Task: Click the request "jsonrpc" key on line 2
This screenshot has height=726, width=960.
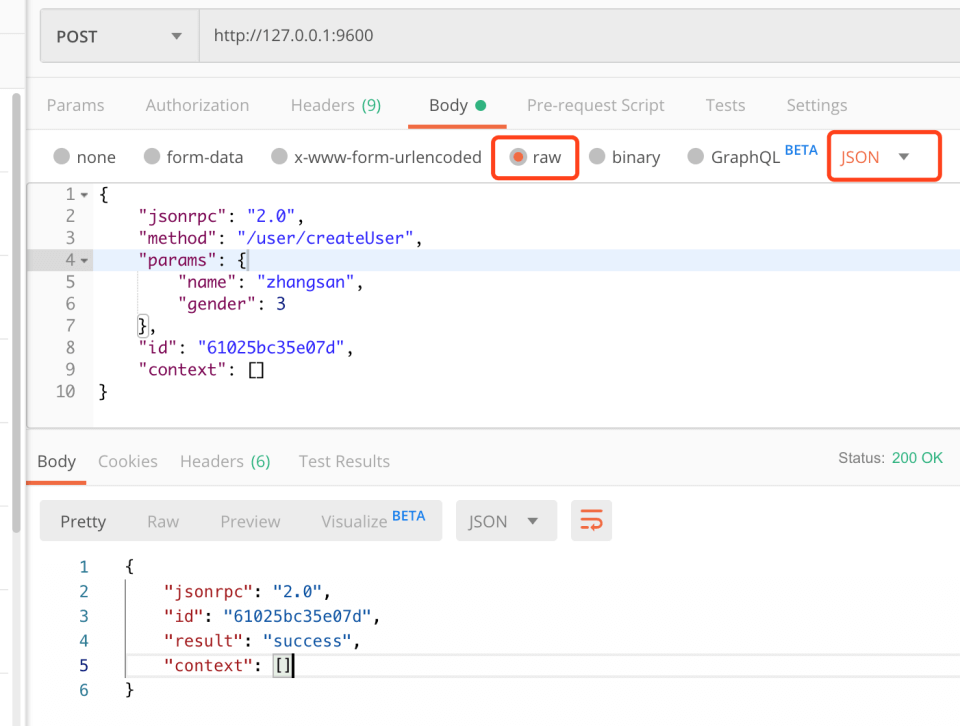Action: coord(182,217)
